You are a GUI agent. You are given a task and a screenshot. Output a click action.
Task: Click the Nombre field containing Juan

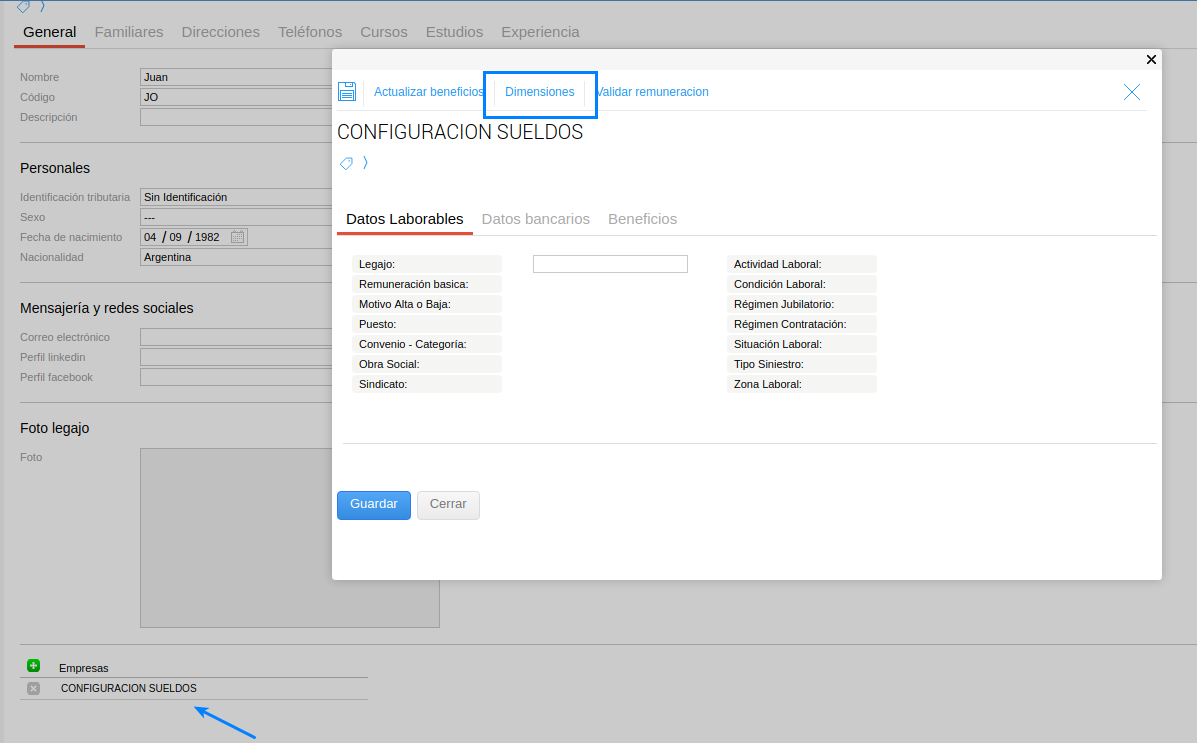236,77
